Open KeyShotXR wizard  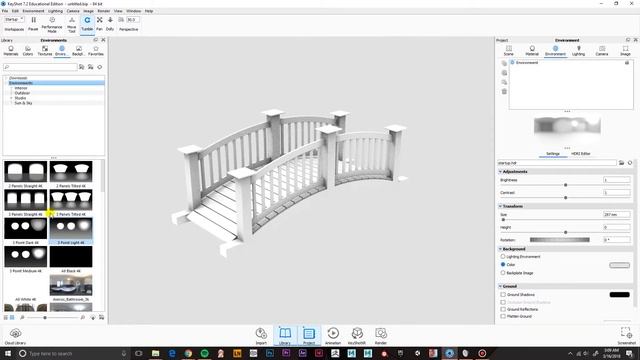click(357, 336)
